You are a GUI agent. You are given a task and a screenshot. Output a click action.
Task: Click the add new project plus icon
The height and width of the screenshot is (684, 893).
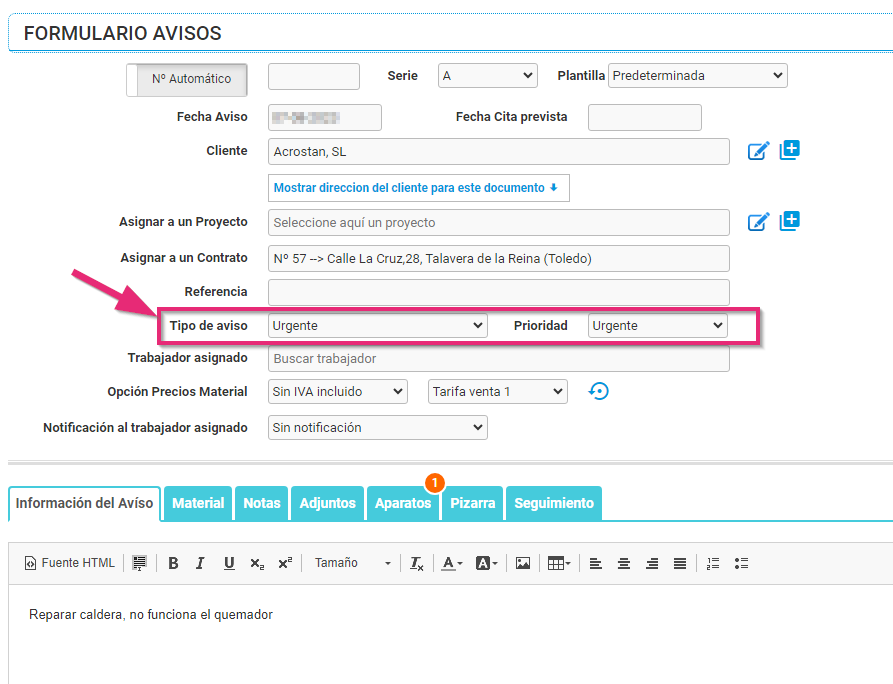790,221
